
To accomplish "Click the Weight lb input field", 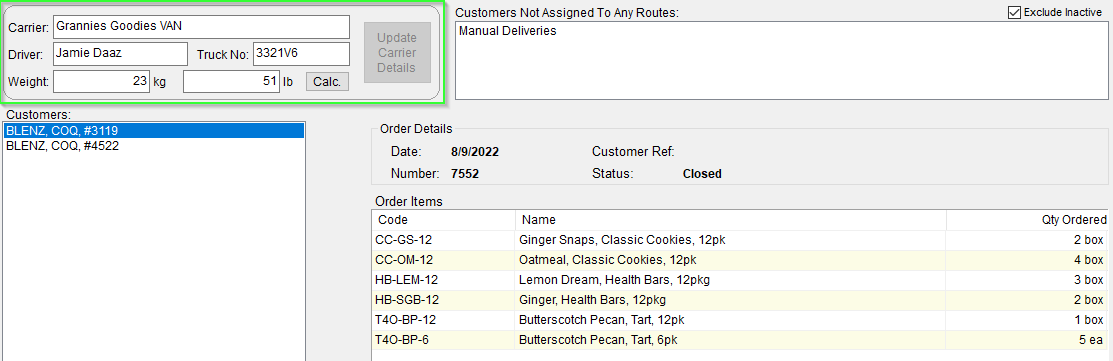I will (x=231, y=82).
